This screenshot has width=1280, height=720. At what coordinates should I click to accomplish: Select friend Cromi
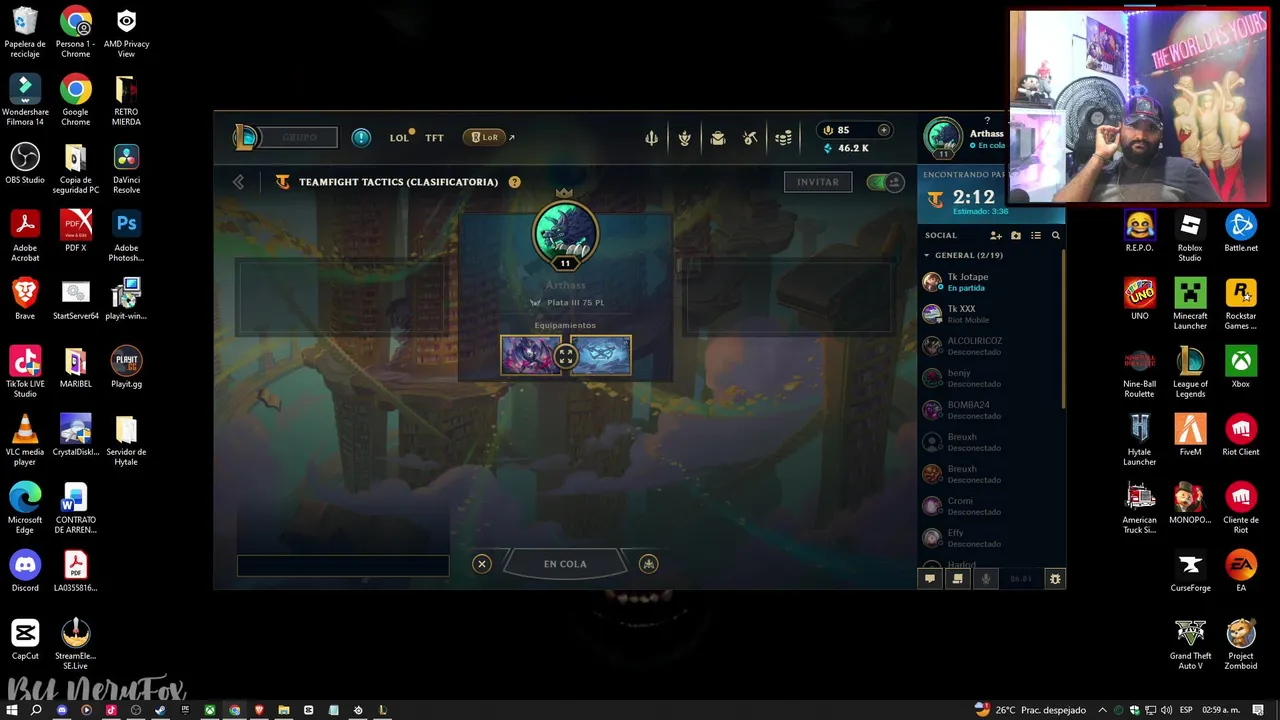point(990,506)
